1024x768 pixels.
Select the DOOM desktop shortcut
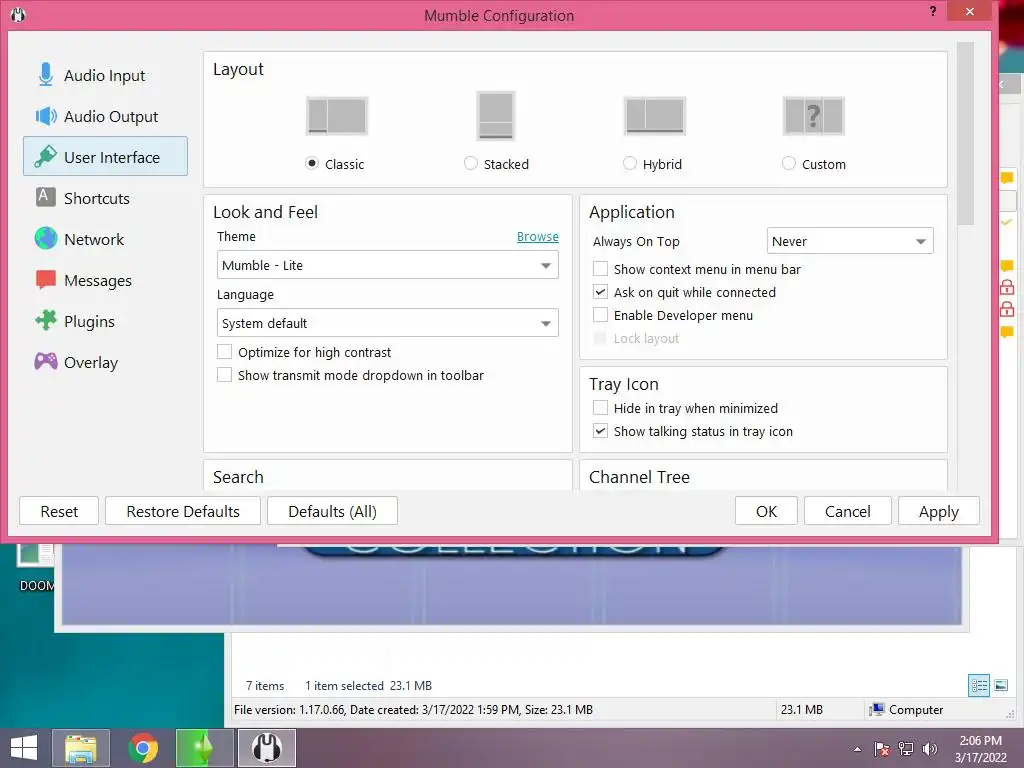[x=36, y=568]
